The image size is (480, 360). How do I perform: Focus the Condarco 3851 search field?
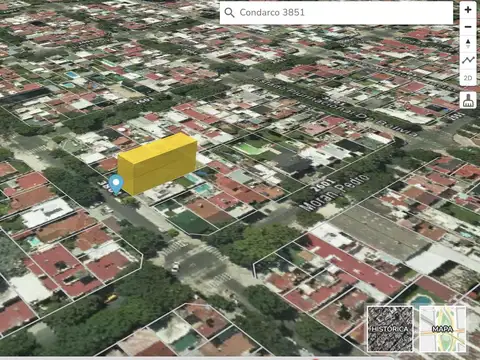click(x=336, y=13)
